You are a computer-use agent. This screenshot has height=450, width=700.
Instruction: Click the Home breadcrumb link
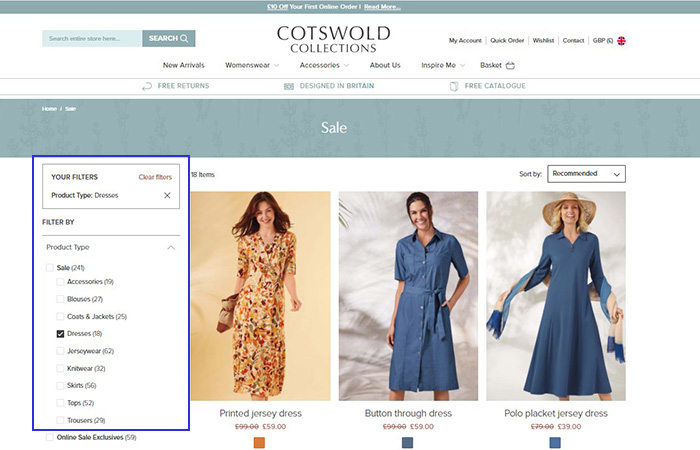pyautogui.click(x=49, y=109)
